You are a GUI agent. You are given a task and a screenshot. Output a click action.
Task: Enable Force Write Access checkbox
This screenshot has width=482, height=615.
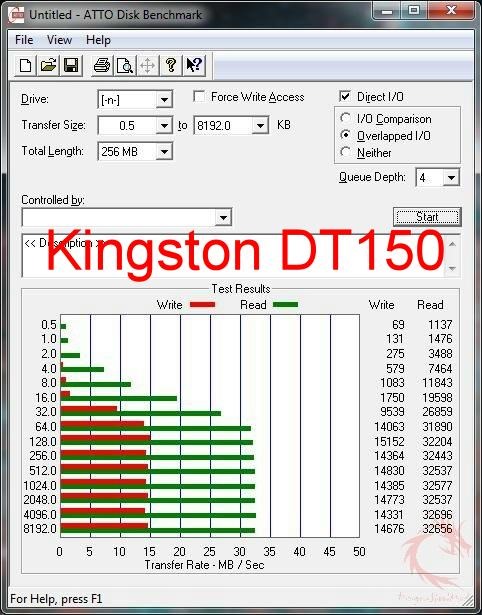click(x=199, y=96)
